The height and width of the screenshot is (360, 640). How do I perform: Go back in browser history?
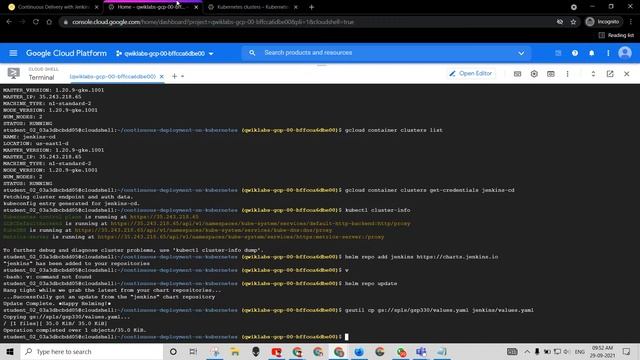(9, 22)
